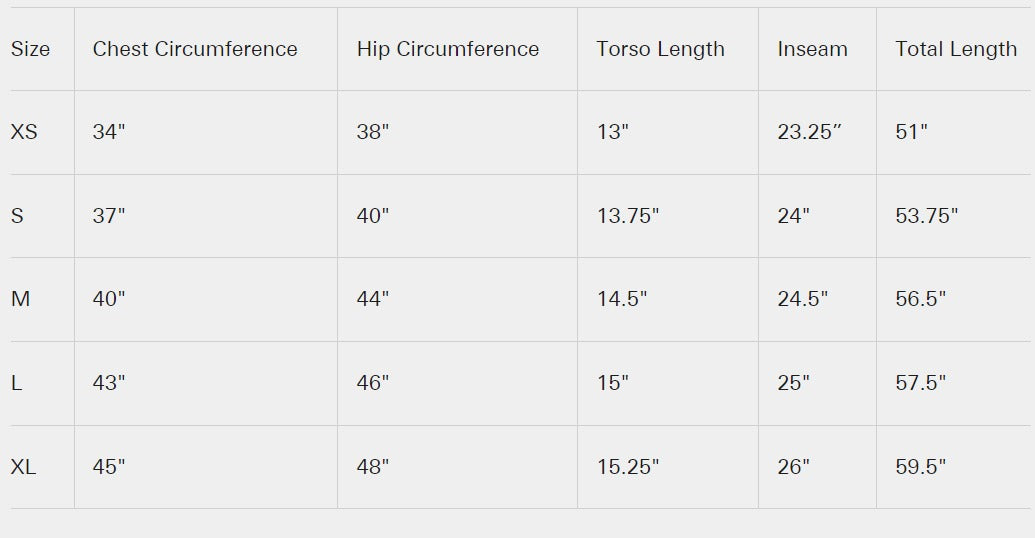Select the 40" hip value for S
The height and width of the screenshot is (538, 1035).
click(373, 216)
